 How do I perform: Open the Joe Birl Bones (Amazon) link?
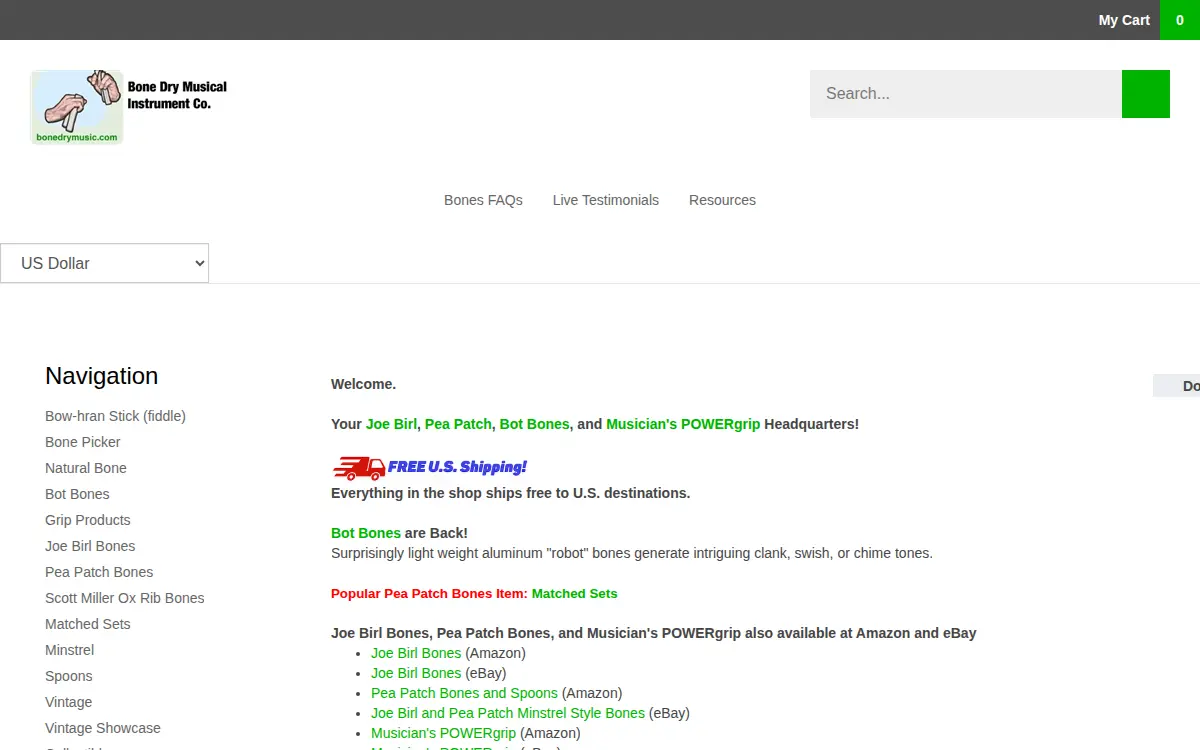coord(416,653)
